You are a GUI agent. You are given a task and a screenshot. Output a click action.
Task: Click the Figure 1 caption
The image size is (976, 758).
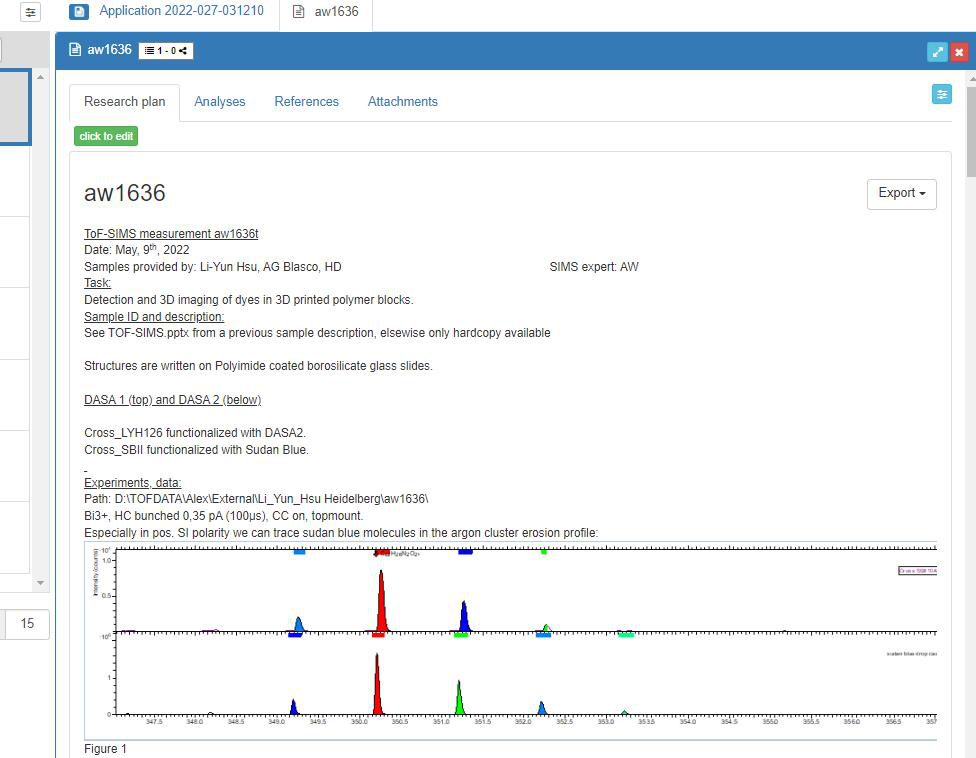(x=105, y=749)
